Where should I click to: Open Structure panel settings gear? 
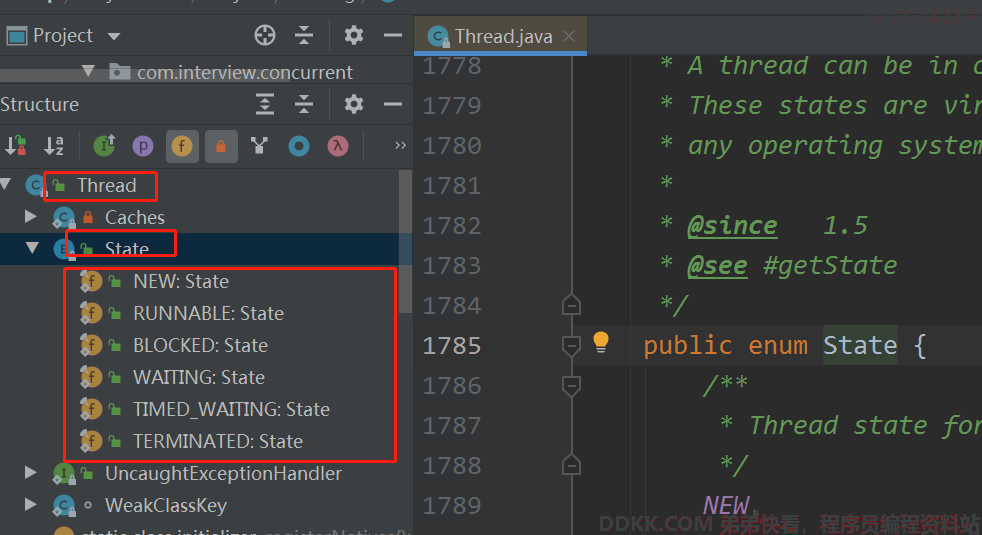pos(354,104)
